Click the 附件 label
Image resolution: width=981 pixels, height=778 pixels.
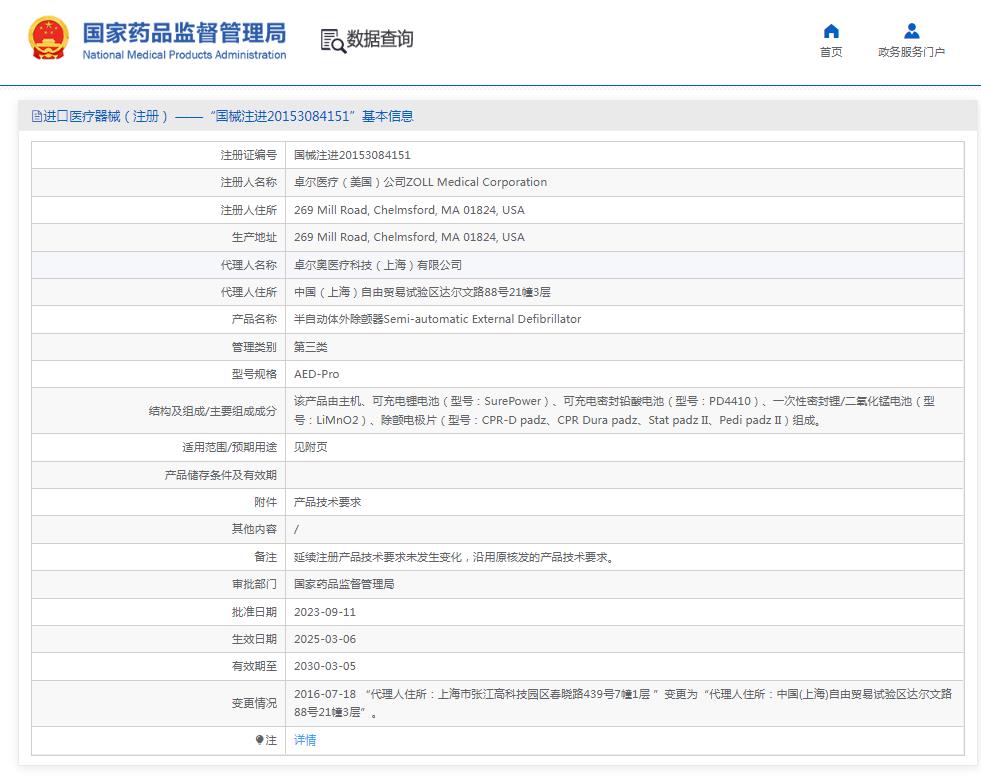tap(265, 502)
